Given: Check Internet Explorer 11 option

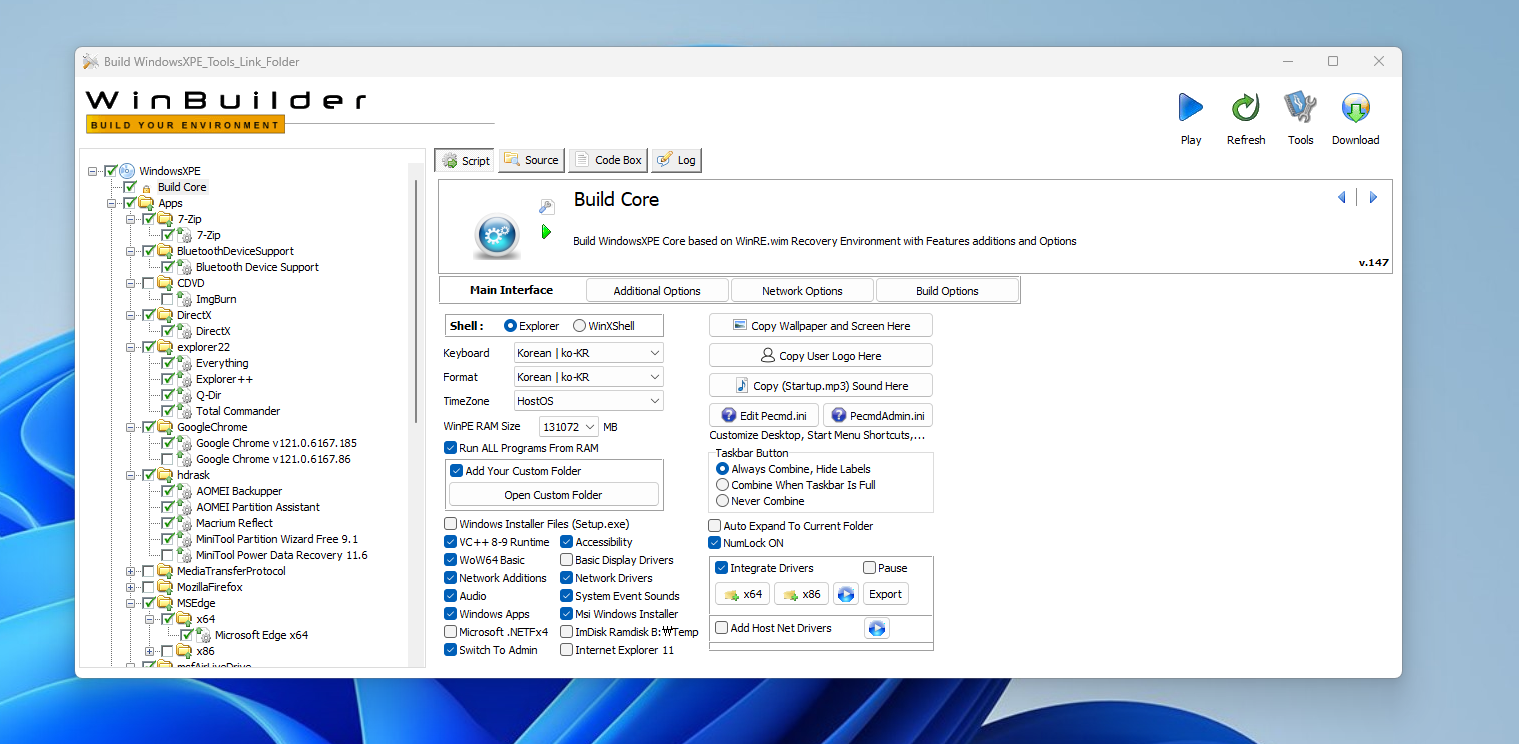Looking at the screenshot, I should (567, 650).
